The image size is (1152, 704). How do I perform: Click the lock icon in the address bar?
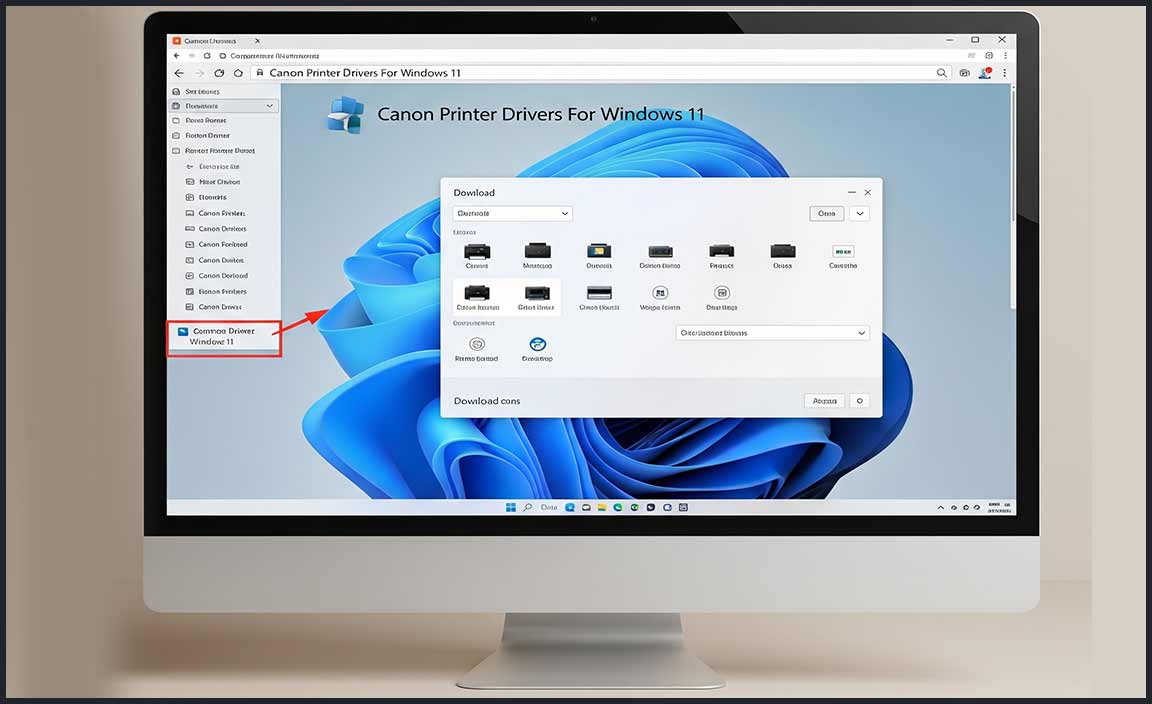[259, 72]
